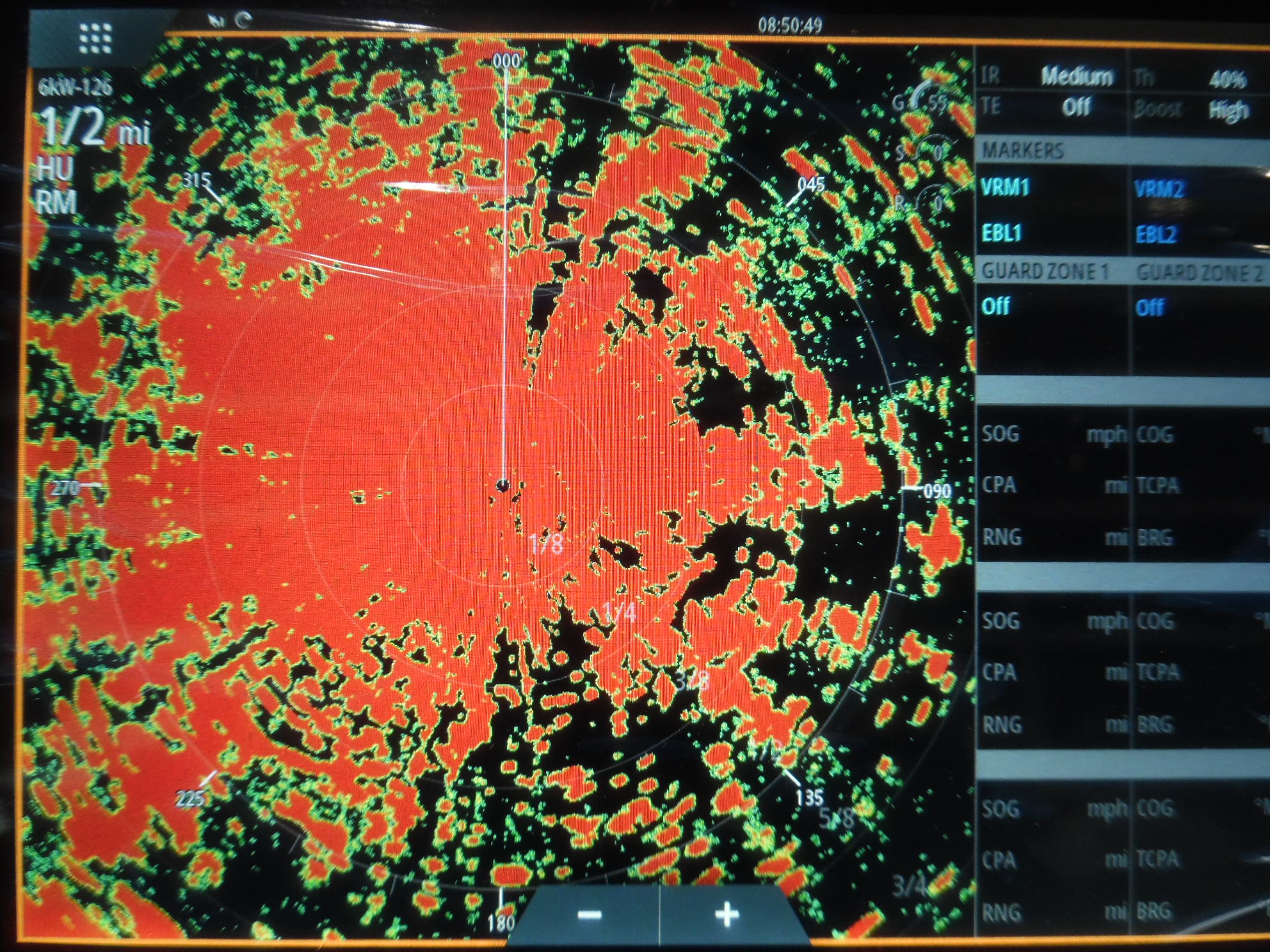1270x952 pixels.
Task: Click the EBL1 marker label
Action: click(1002, 233)
